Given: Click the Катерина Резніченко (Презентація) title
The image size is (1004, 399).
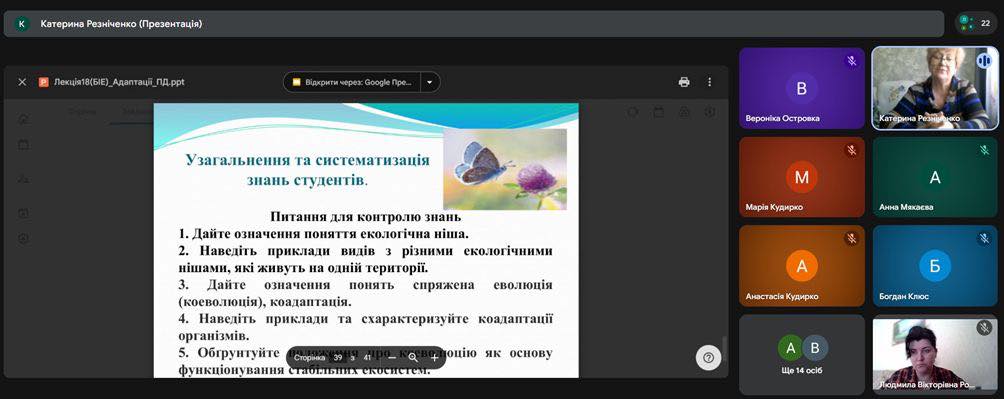Looking at the screenshot, I should 121,24.
